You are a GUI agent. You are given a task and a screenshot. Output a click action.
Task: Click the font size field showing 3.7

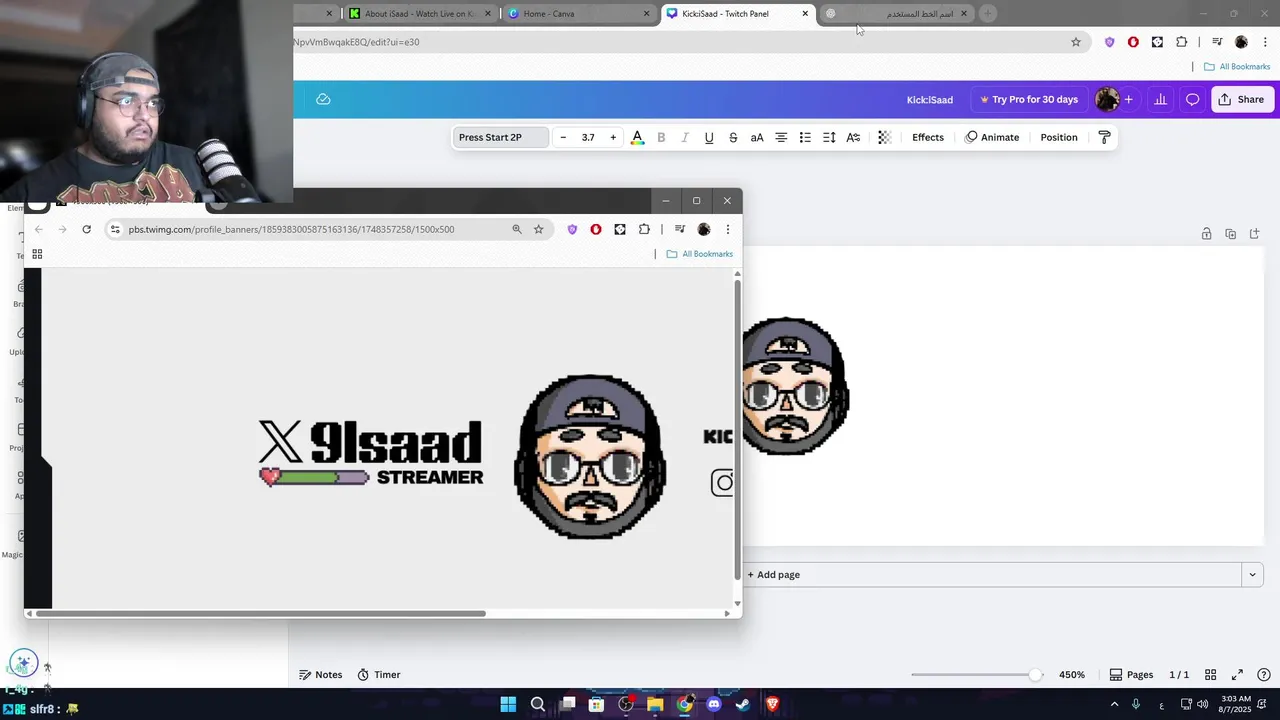point(588,137)
